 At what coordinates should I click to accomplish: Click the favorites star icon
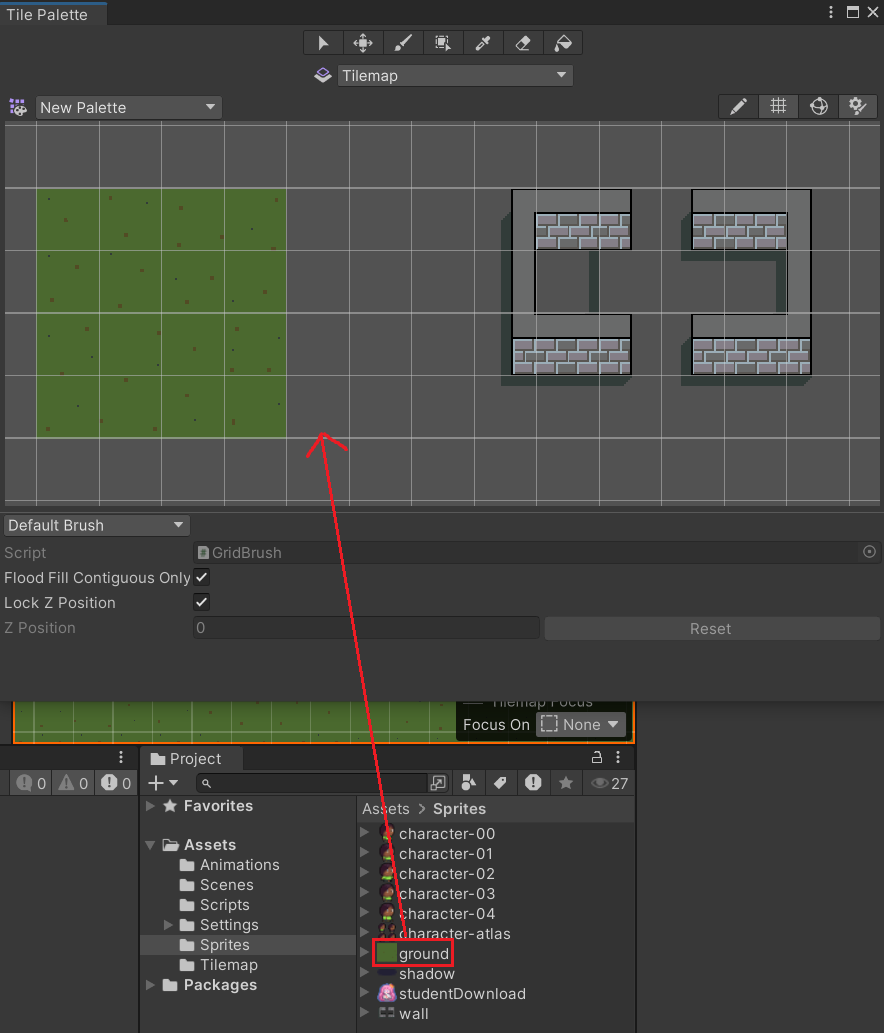coord(566,783)
